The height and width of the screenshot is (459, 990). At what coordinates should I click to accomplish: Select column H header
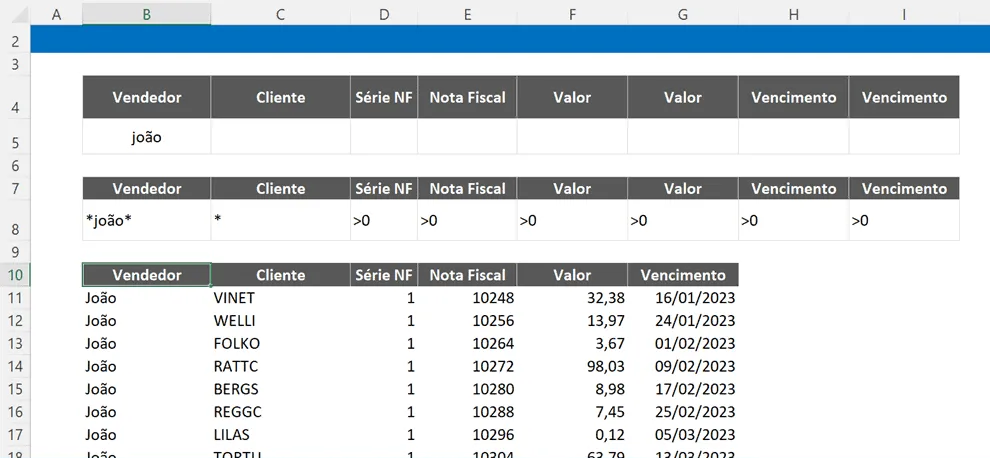tap(794, 14)
